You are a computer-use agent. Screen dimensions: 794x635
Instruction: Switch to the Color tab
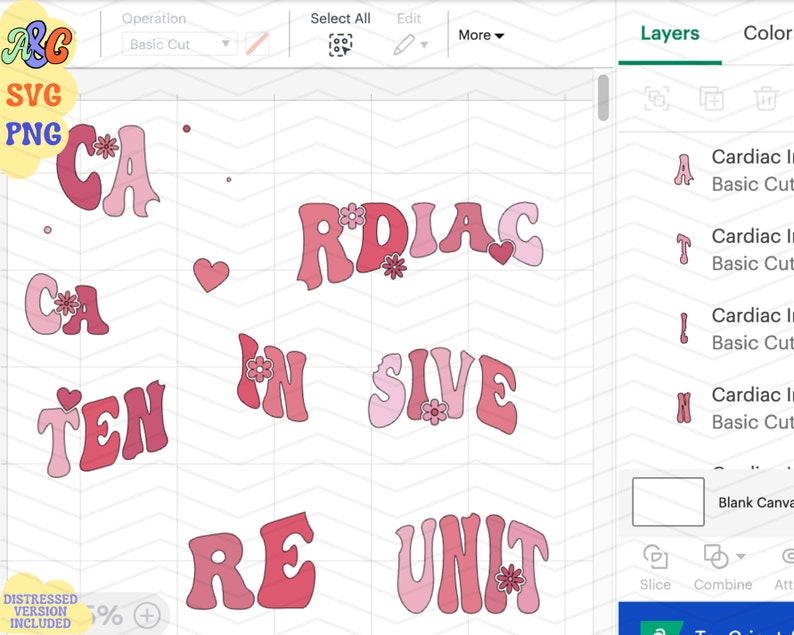(x=767, y=33)
